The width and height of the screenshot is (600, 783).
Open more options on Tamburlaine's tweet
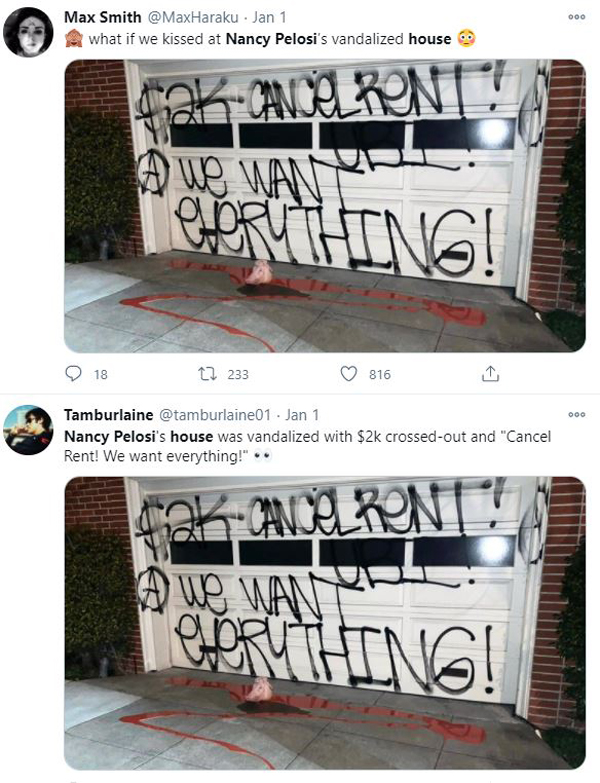577,414
